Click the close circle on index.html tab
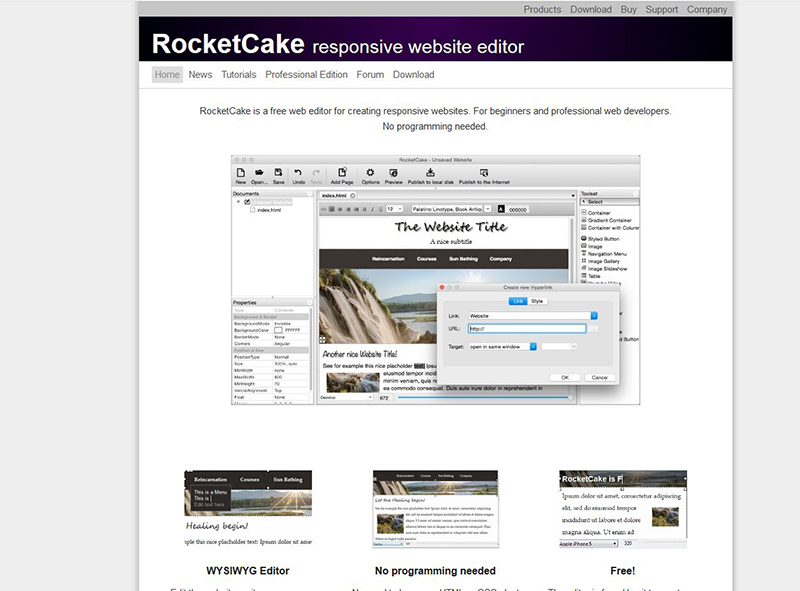The image size is (800, 591). pyautogui.click(x=353, y=195)
